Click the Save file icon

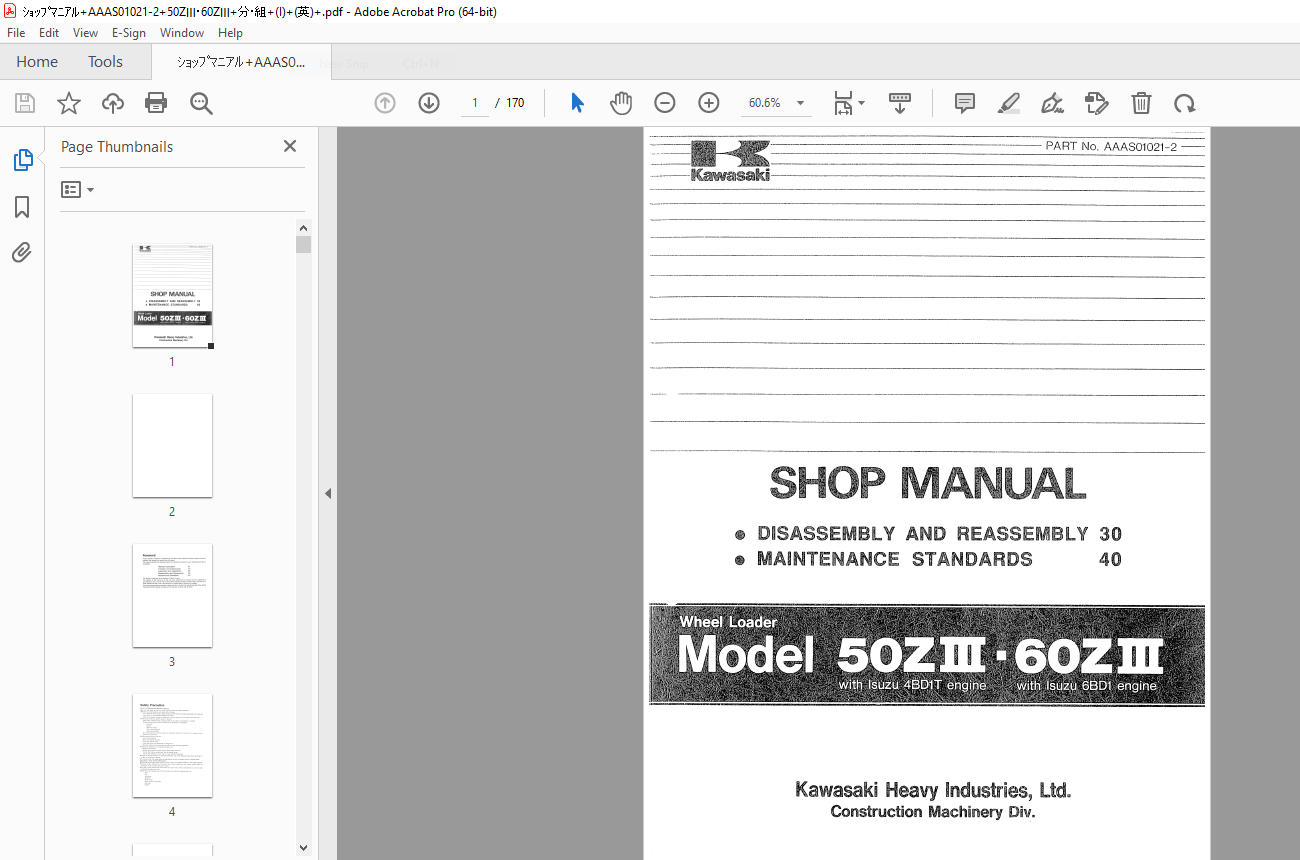[25, 103]
